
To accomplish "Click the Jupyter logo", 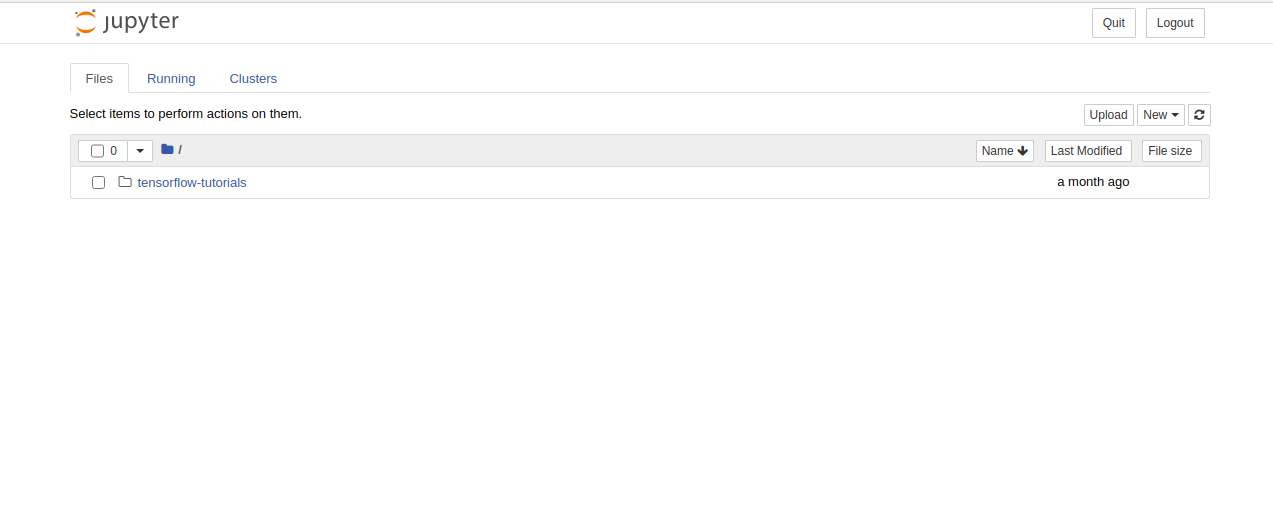I will point(127,22).
